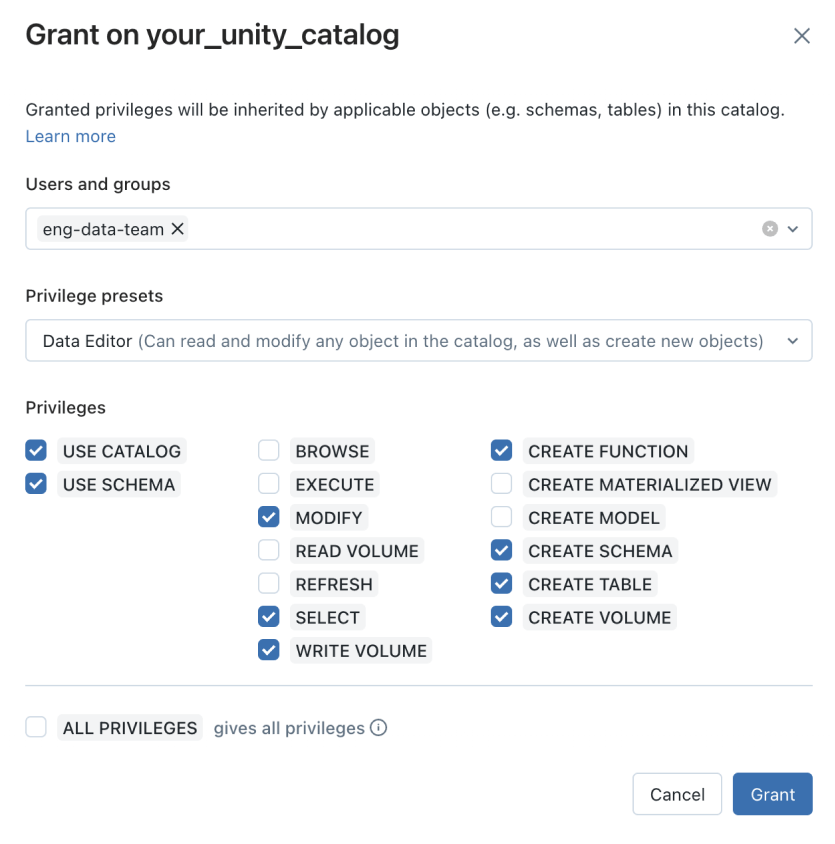
Task: Expand the Users and groups dropdown arrow
Action: coord(793,229)
